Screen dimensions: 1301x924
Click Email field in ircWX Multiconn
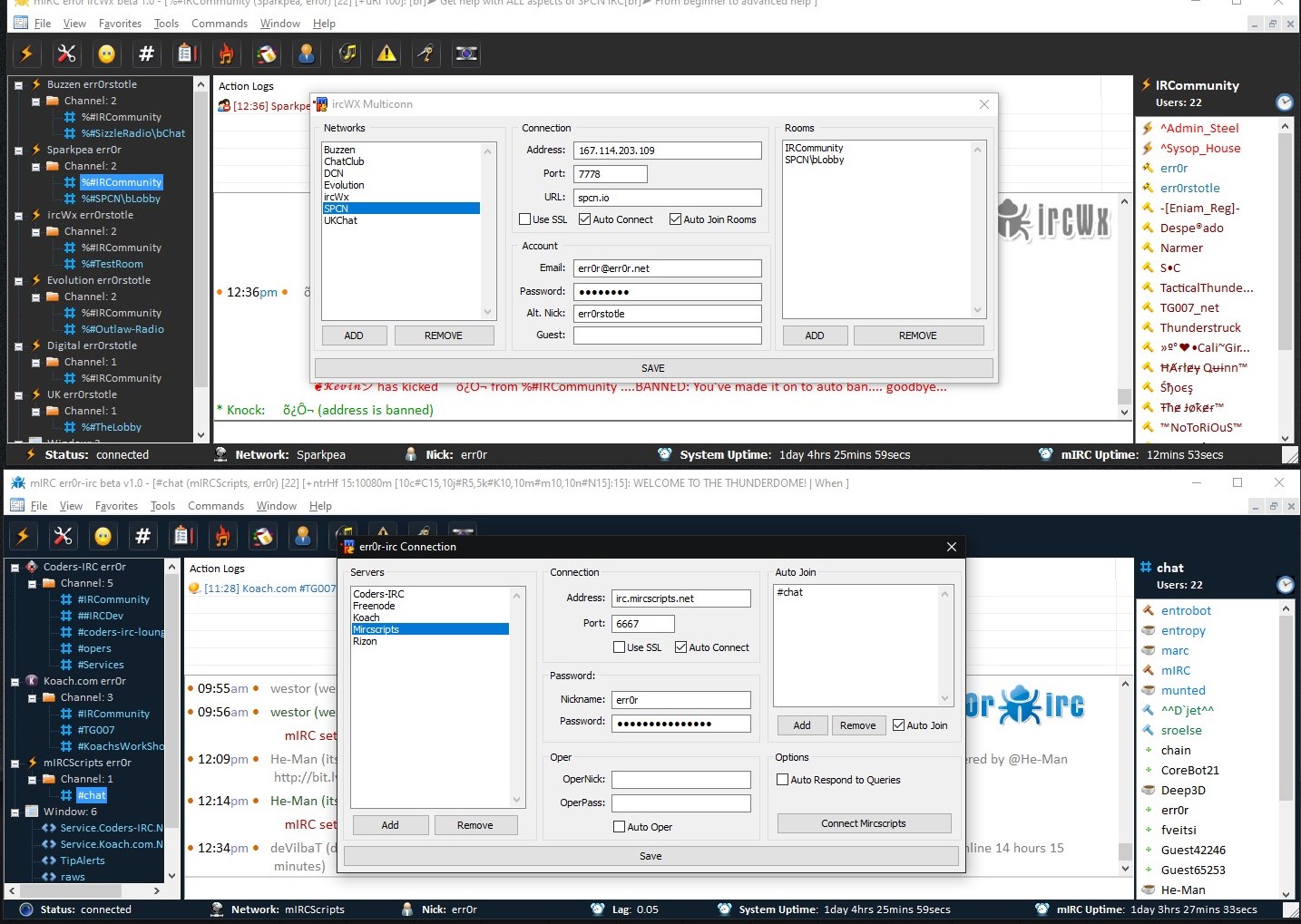coord(668,268)
